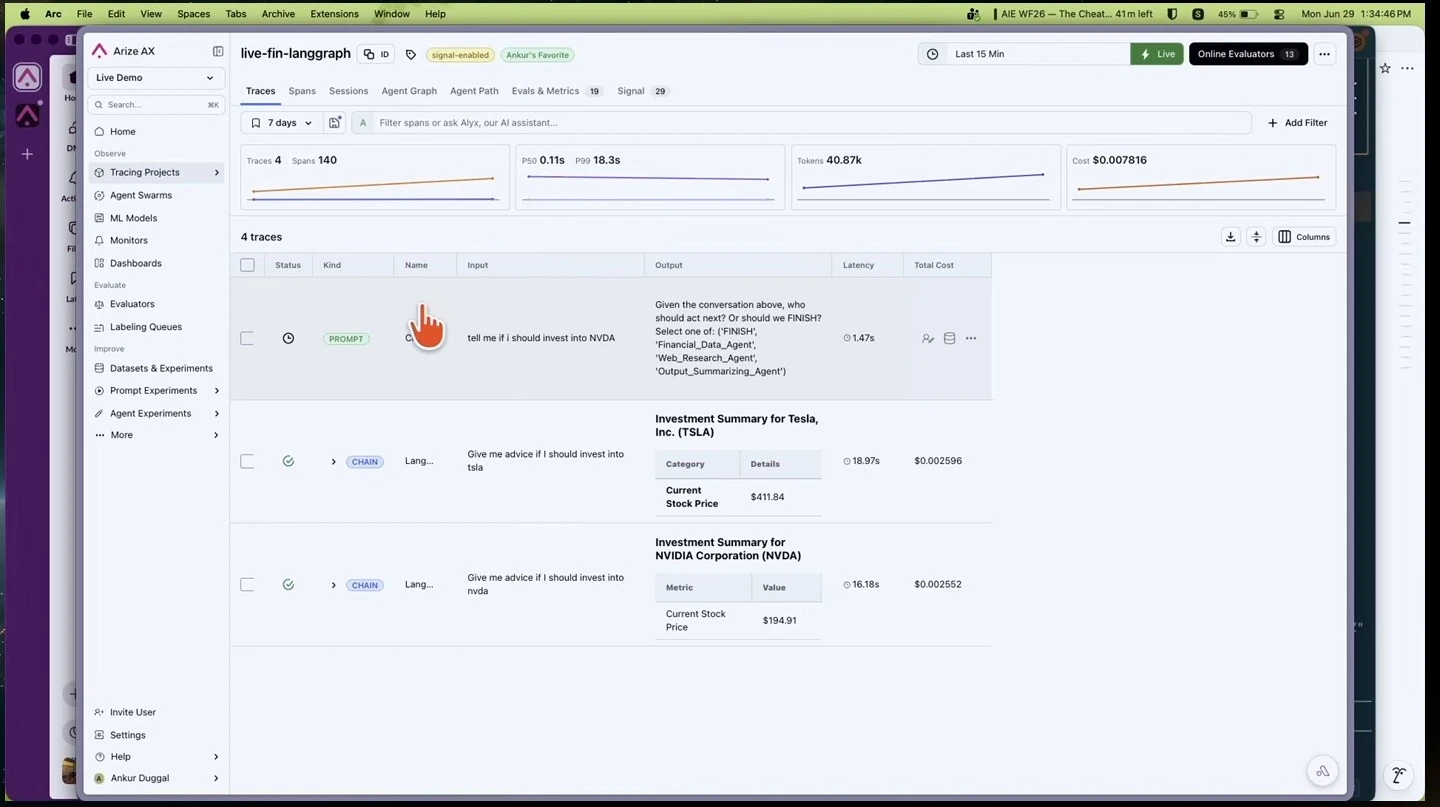Click the Arize space icon in Arc sidebar

click(27, 78)
